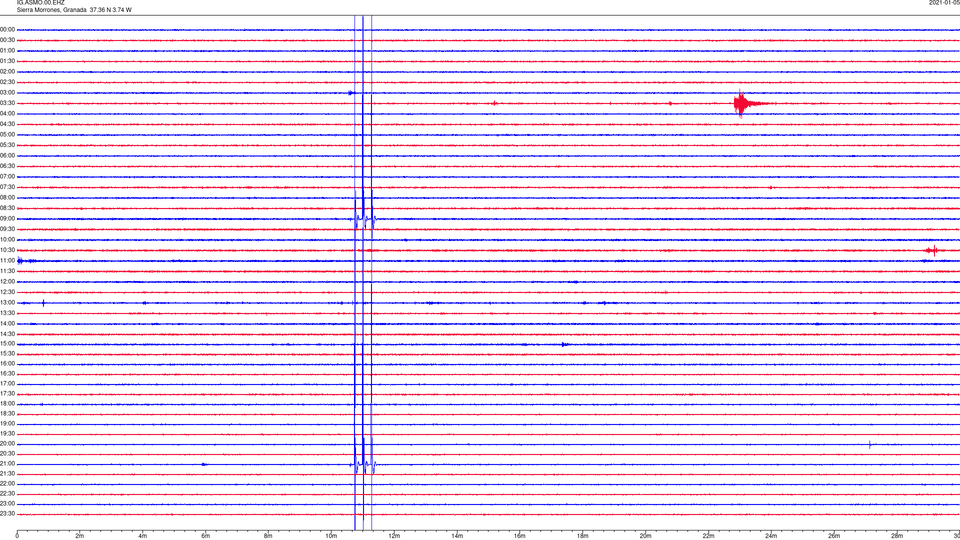Select the 28m axis tick label
The image size is (960, 540).
[x=897, y=536]
